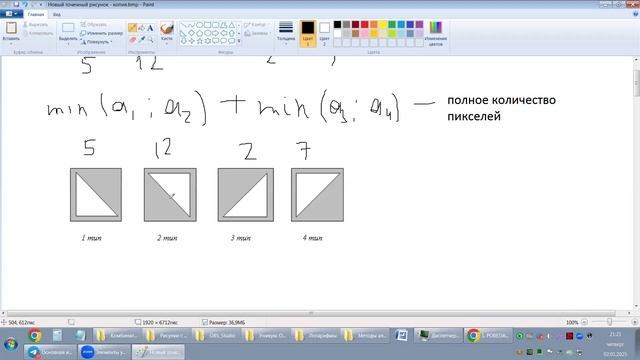Screen dimensions: 640x360
Task: Switch to the Вид ribbon tab
Action: 57,14
